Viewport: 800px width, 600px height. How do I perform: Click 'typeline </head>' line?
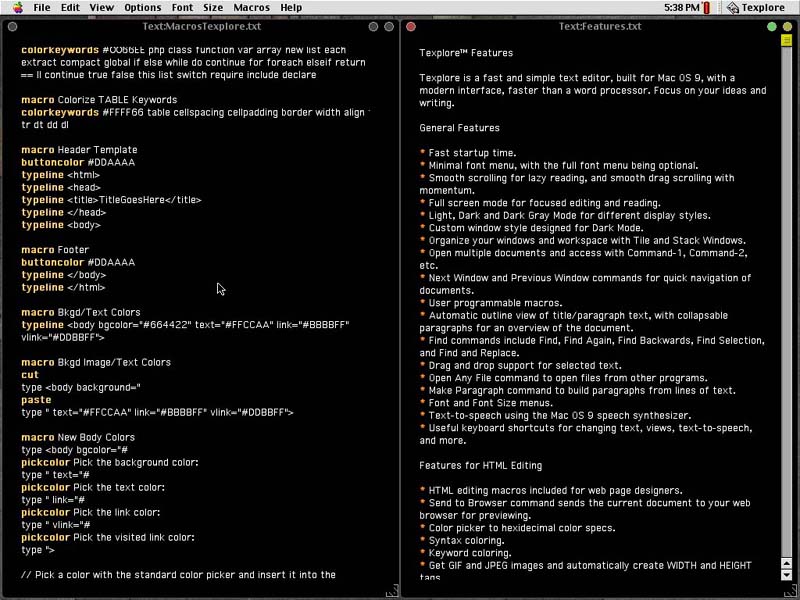point(63,212)
